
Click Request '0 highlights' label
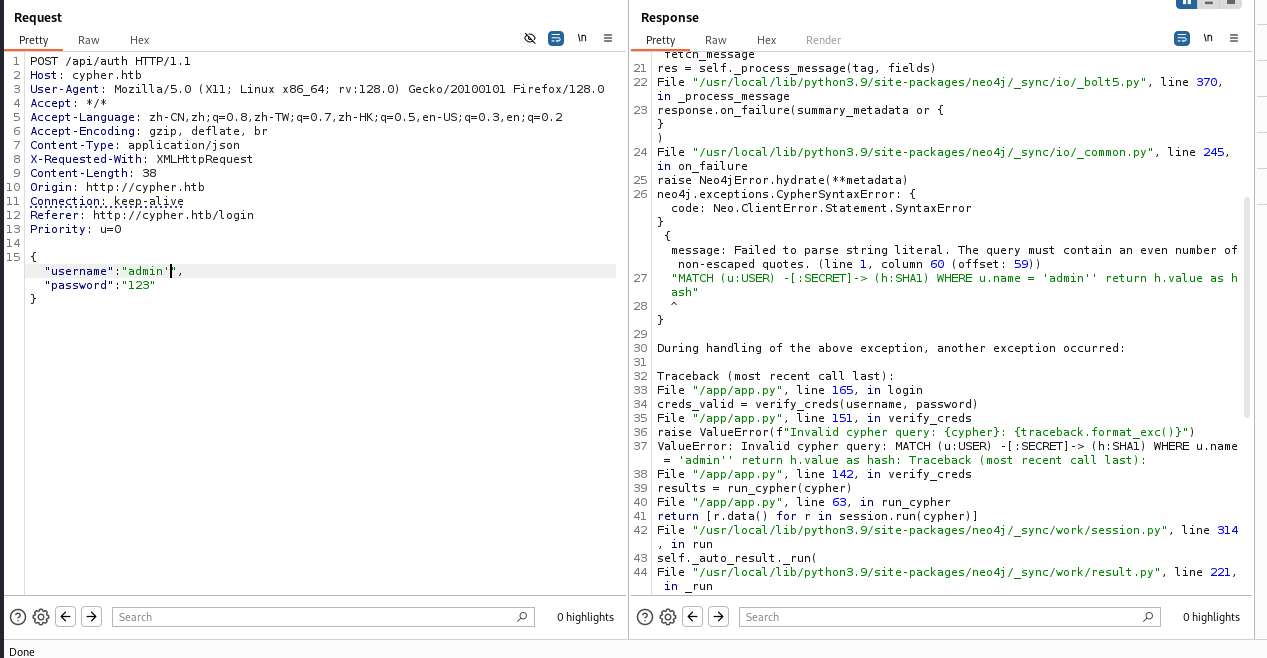(585, 617)
